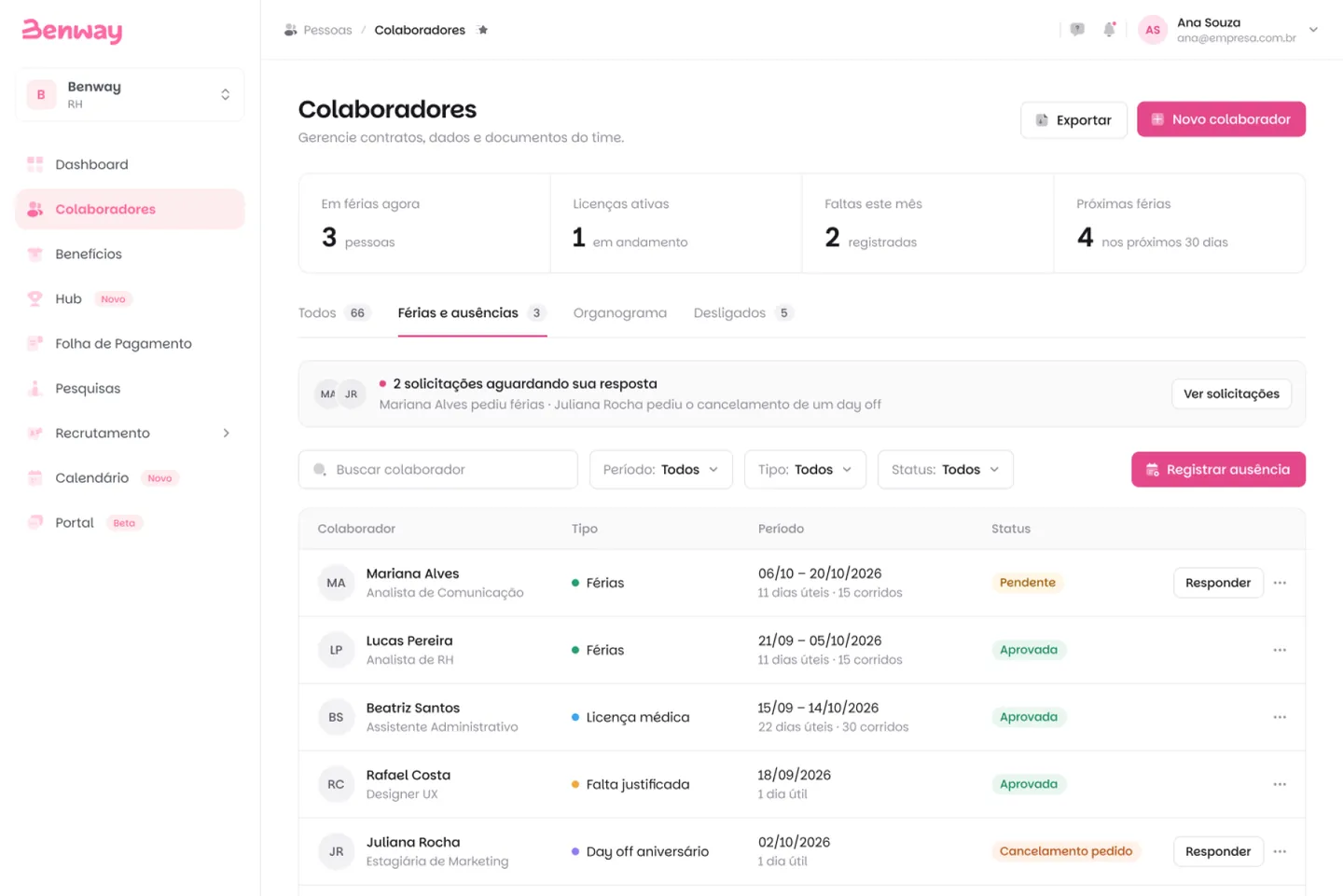Expand the Recrutamento sidebar submenu

point(226,433)
